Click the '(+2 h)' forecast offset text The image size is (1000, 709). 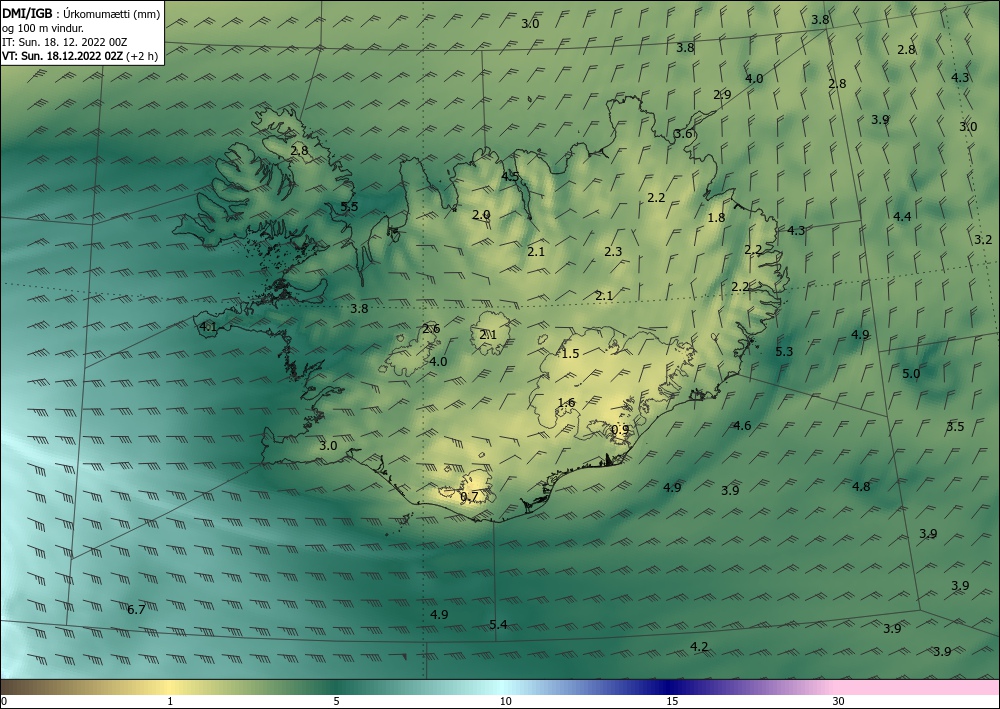142,56
